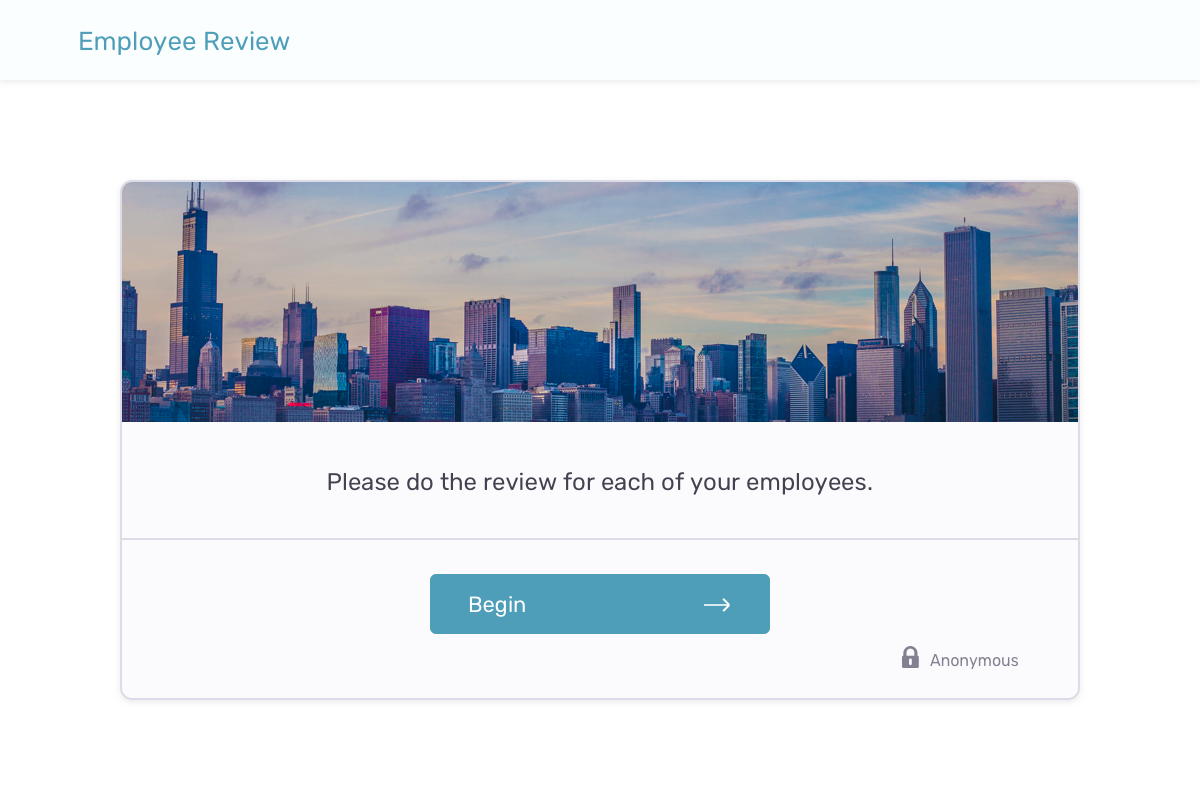Open the Employee Review header link
The width and height of the screenshot is (1200, 800).
(184, 41)
